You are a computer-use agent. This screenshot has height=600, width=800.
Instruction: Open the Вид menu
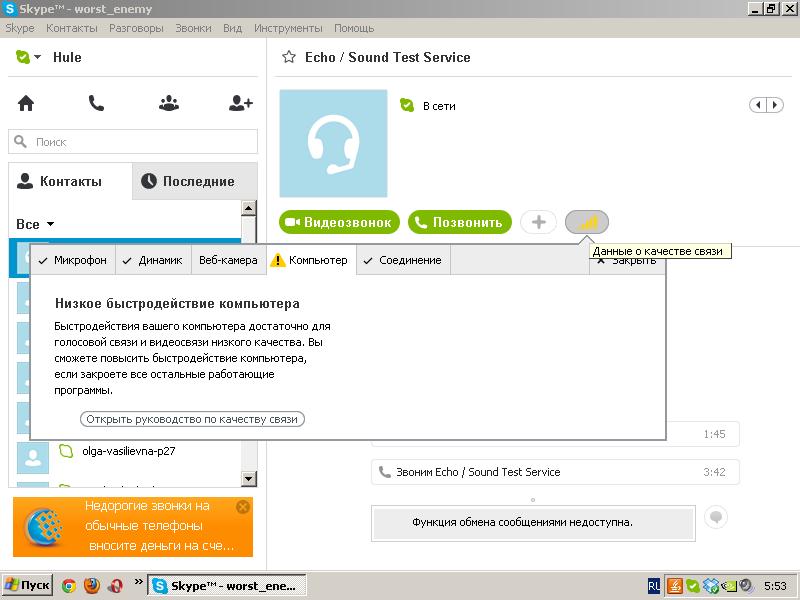(232, 28)
